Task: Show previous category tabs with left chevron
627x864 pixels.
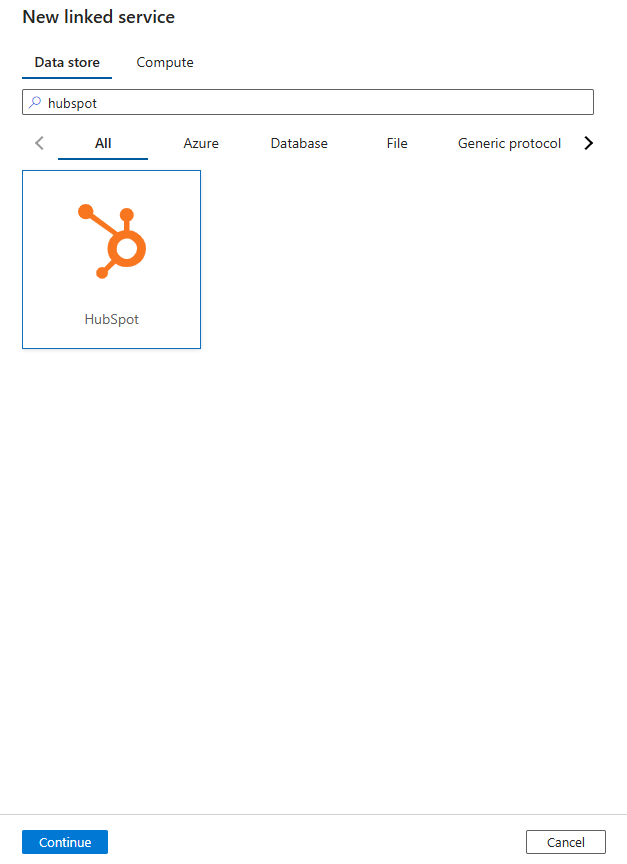Action: (39, 143)
